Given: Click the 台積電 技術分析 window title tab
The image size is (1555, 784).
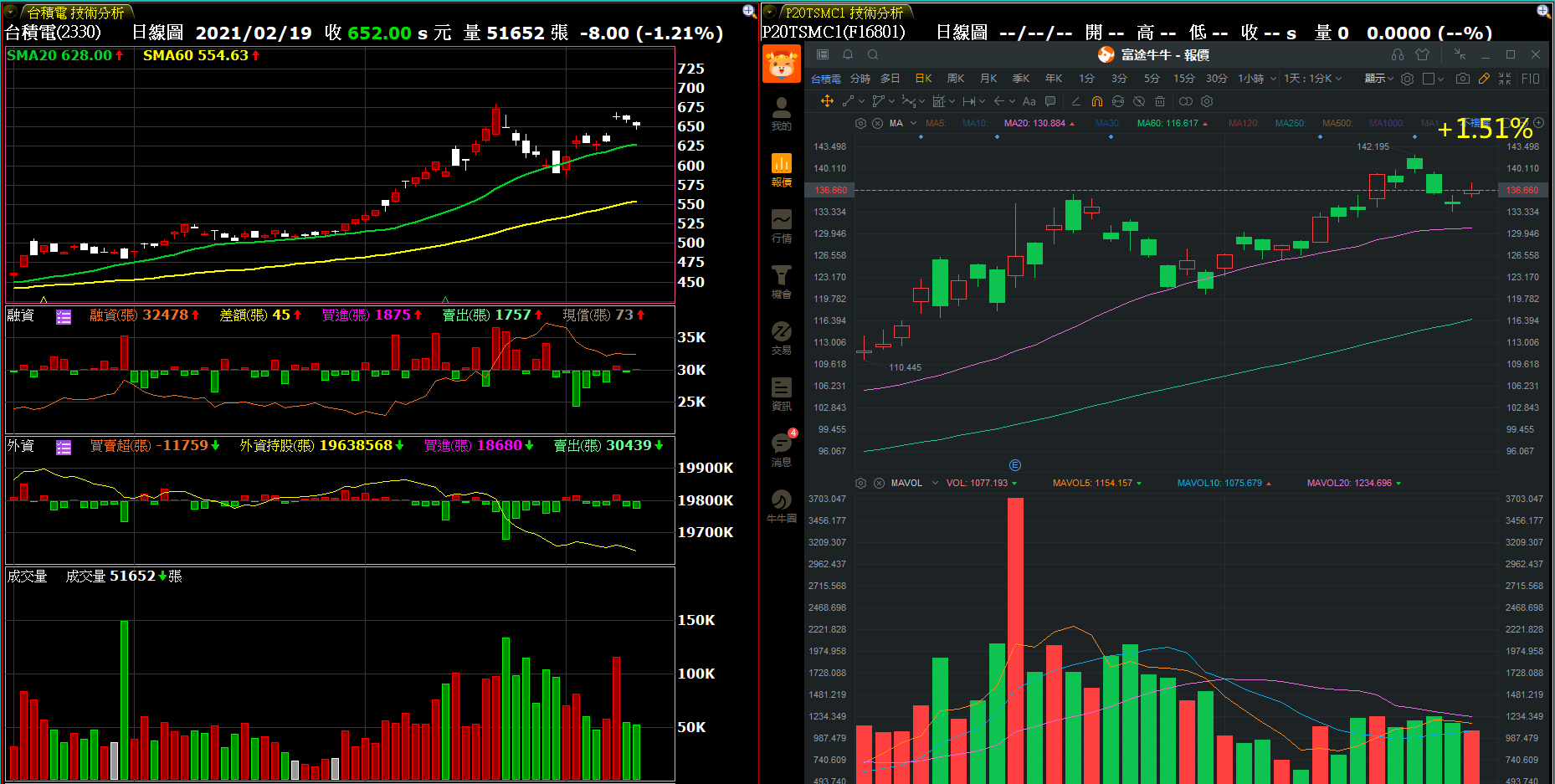Looking at the screenshot, I should tap(75, 13).
